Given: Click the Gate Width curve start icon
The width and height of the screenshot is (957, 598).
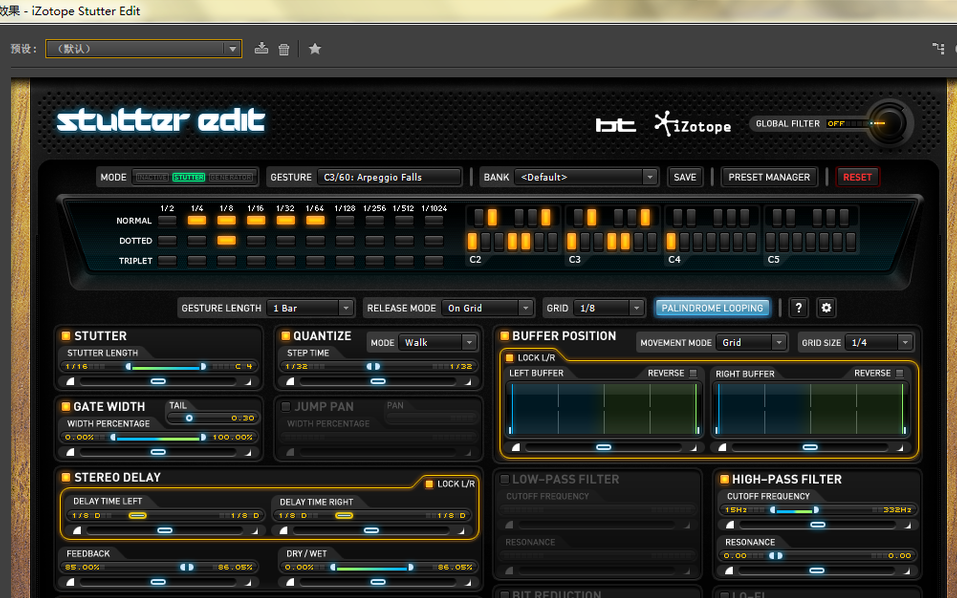Looking at the screenshot, I should click(x=70, y=452).
